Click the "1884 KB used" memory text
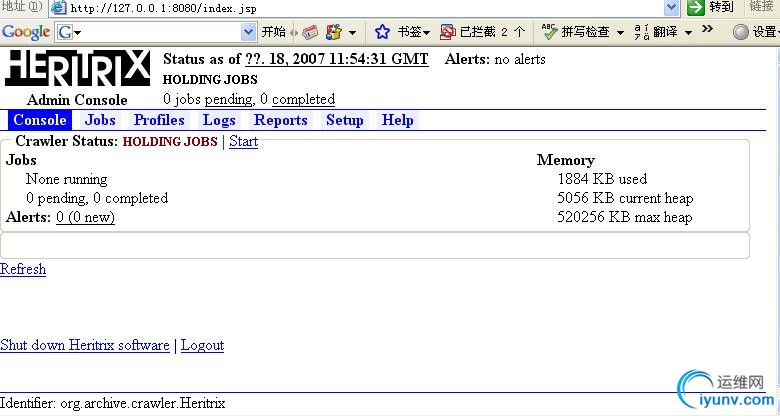Image resolution: width=780 pixels, height=416 pixels. click(x=602, y=179)
